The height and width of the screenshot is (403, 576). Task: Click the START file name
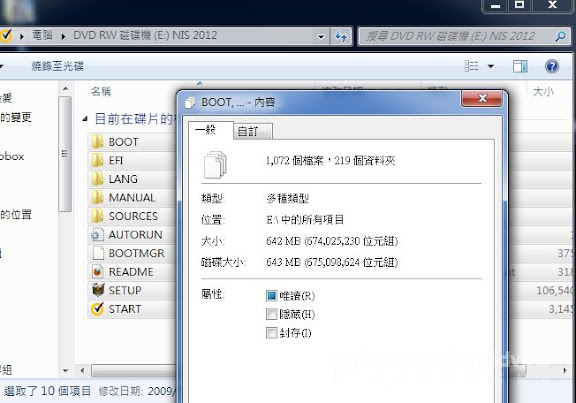click(125, 309)
